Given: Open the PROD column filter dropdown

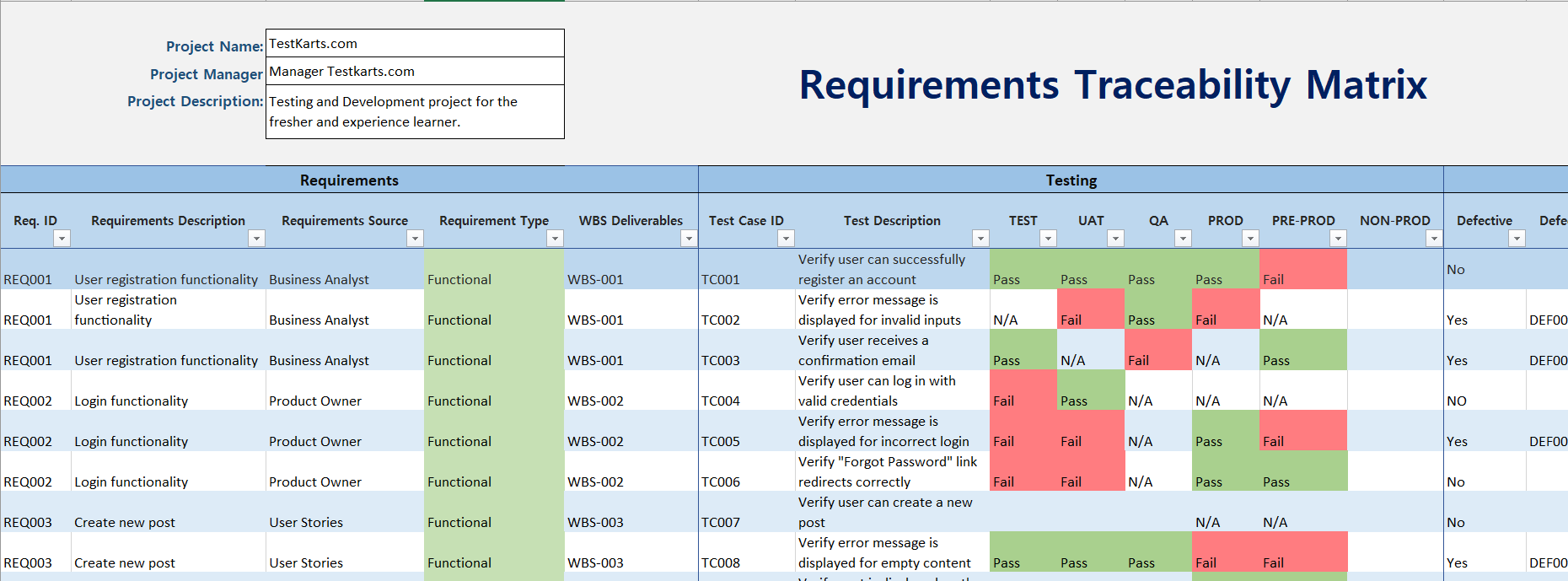Looking at the screenshot, I should [1250, 239].
